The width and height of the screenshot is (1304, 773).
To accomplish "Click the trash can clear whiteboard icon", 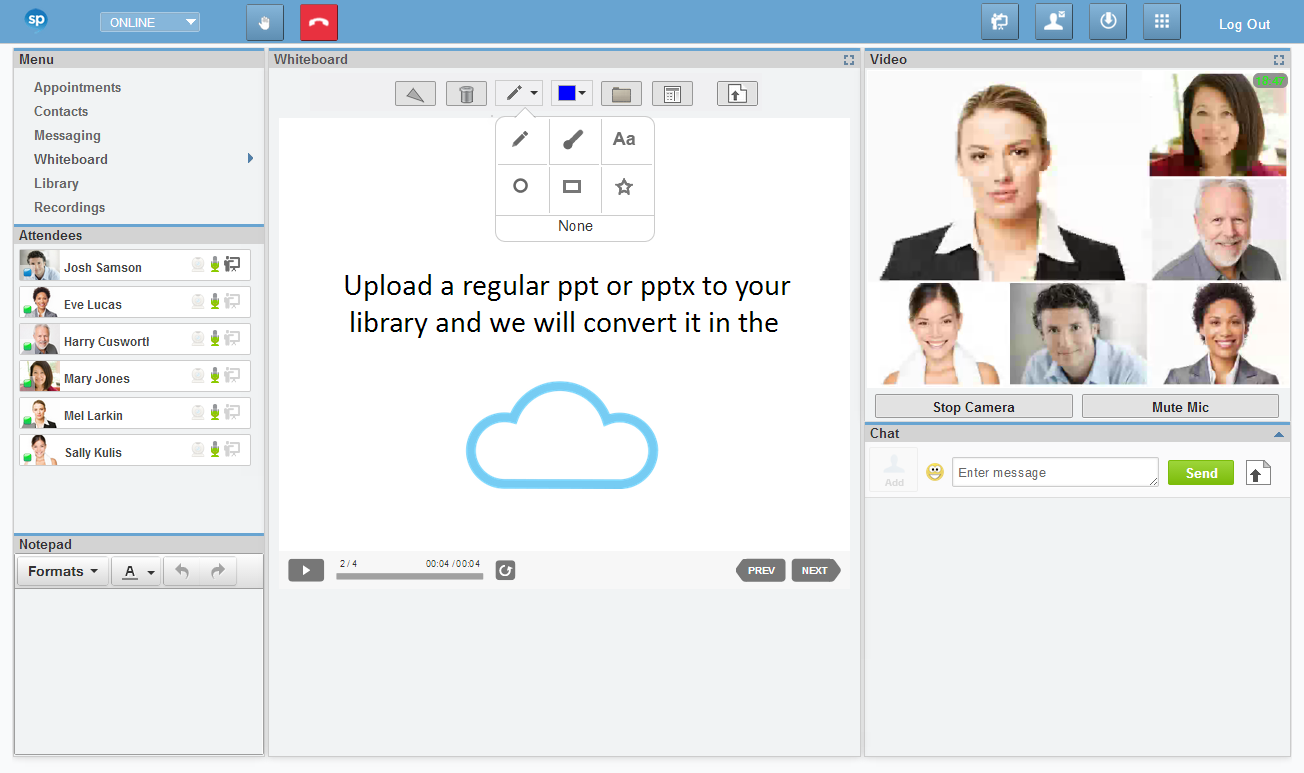I will pyautogui.click(x=466, y=94).
